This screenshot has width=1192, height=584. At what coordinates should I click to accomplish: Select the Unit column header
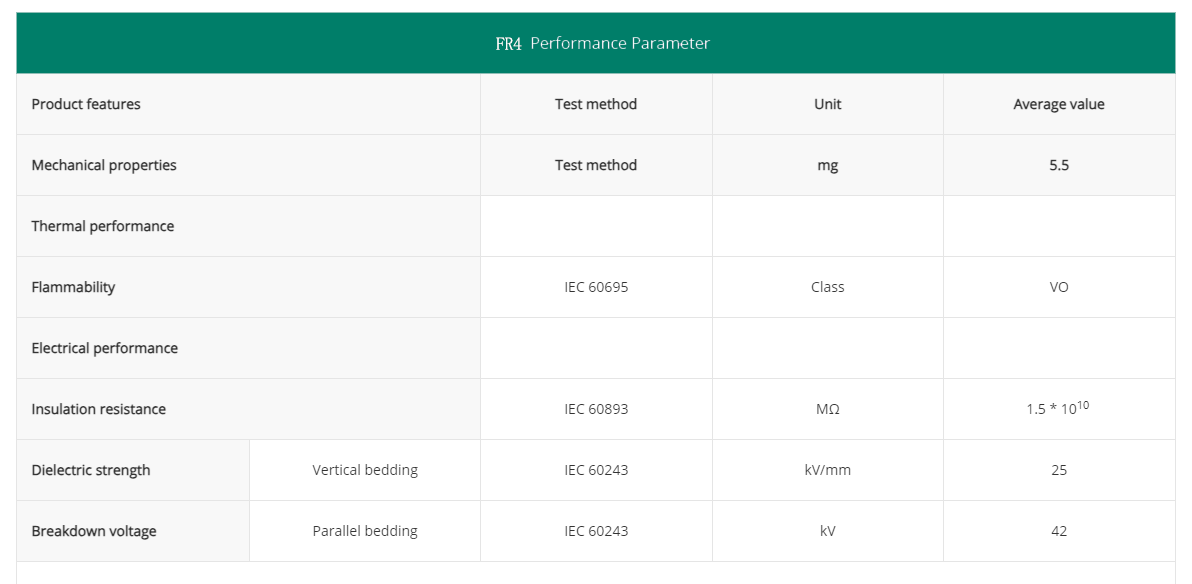pos(827,104)
